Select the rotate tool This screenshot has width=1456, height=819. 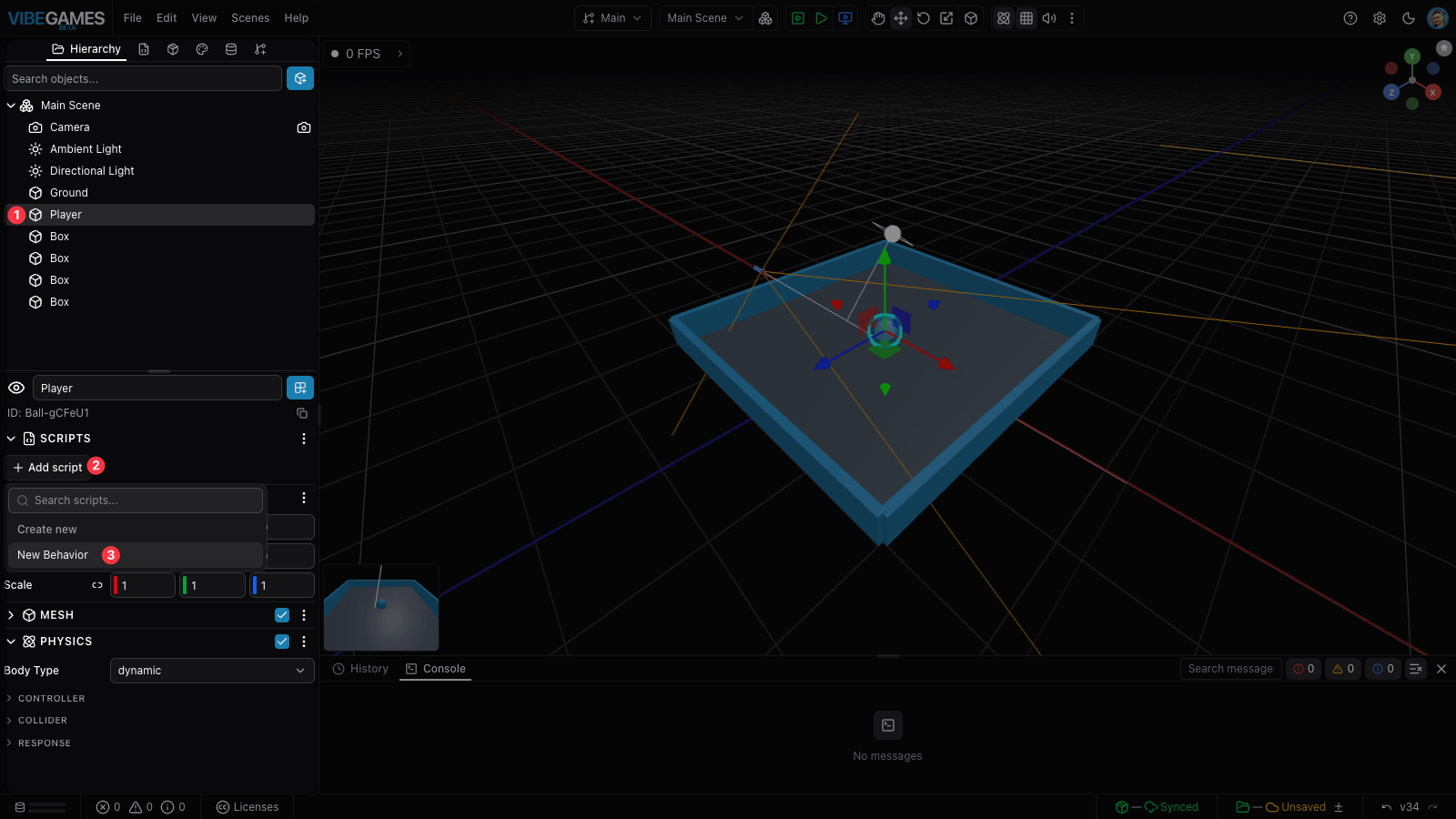(x=924, y=18)
